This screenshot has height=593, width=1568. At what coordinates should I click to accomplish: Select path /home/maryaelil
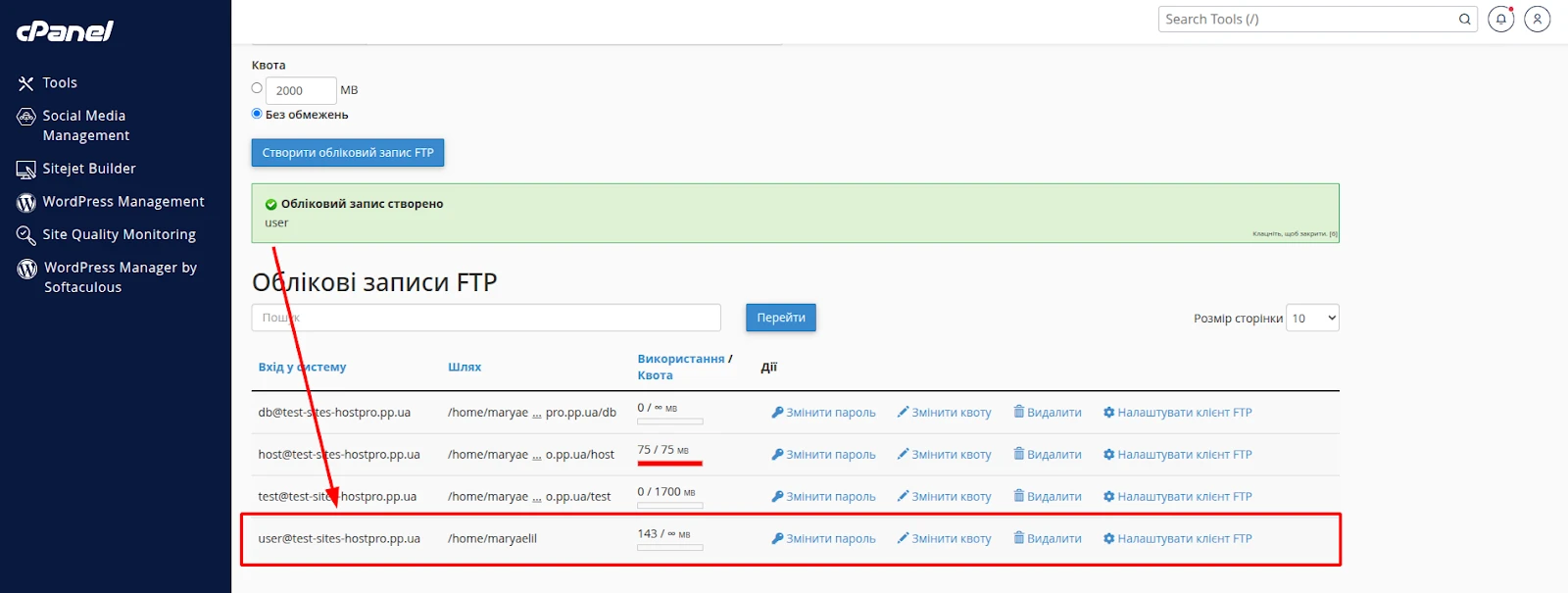click(492, 539)
